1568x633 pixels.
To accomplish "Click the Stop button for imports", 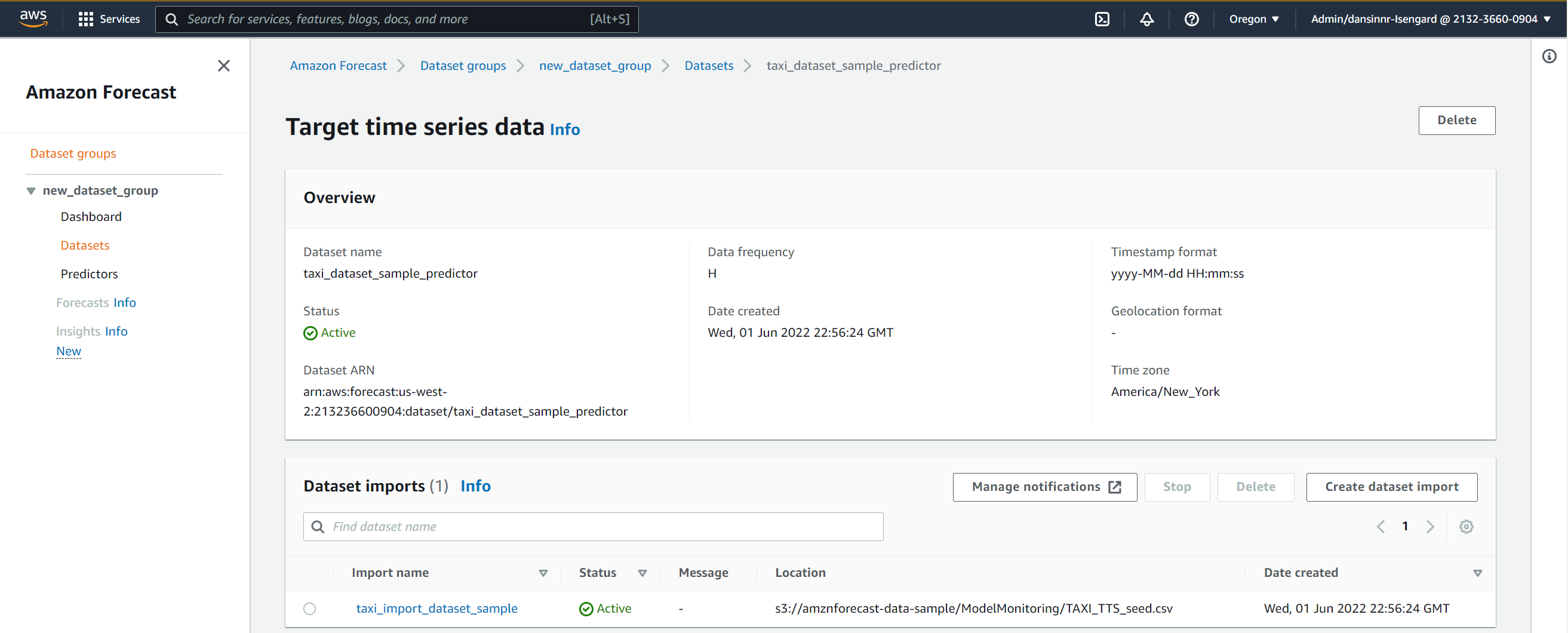I will (x=1177, y=487).
